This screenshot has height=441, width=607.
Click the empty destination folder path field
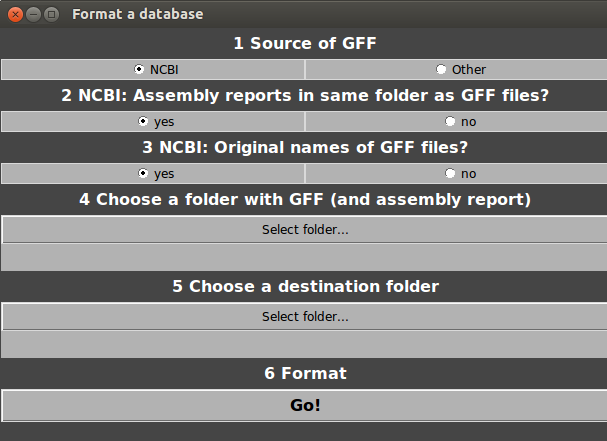[304, 344]
